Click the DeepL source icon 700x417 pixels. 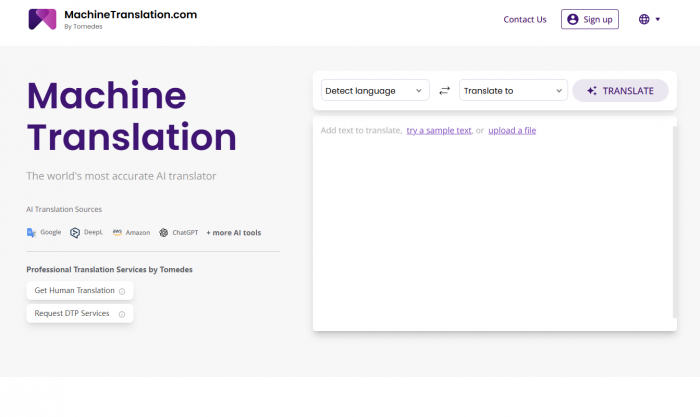click(75, 233)
